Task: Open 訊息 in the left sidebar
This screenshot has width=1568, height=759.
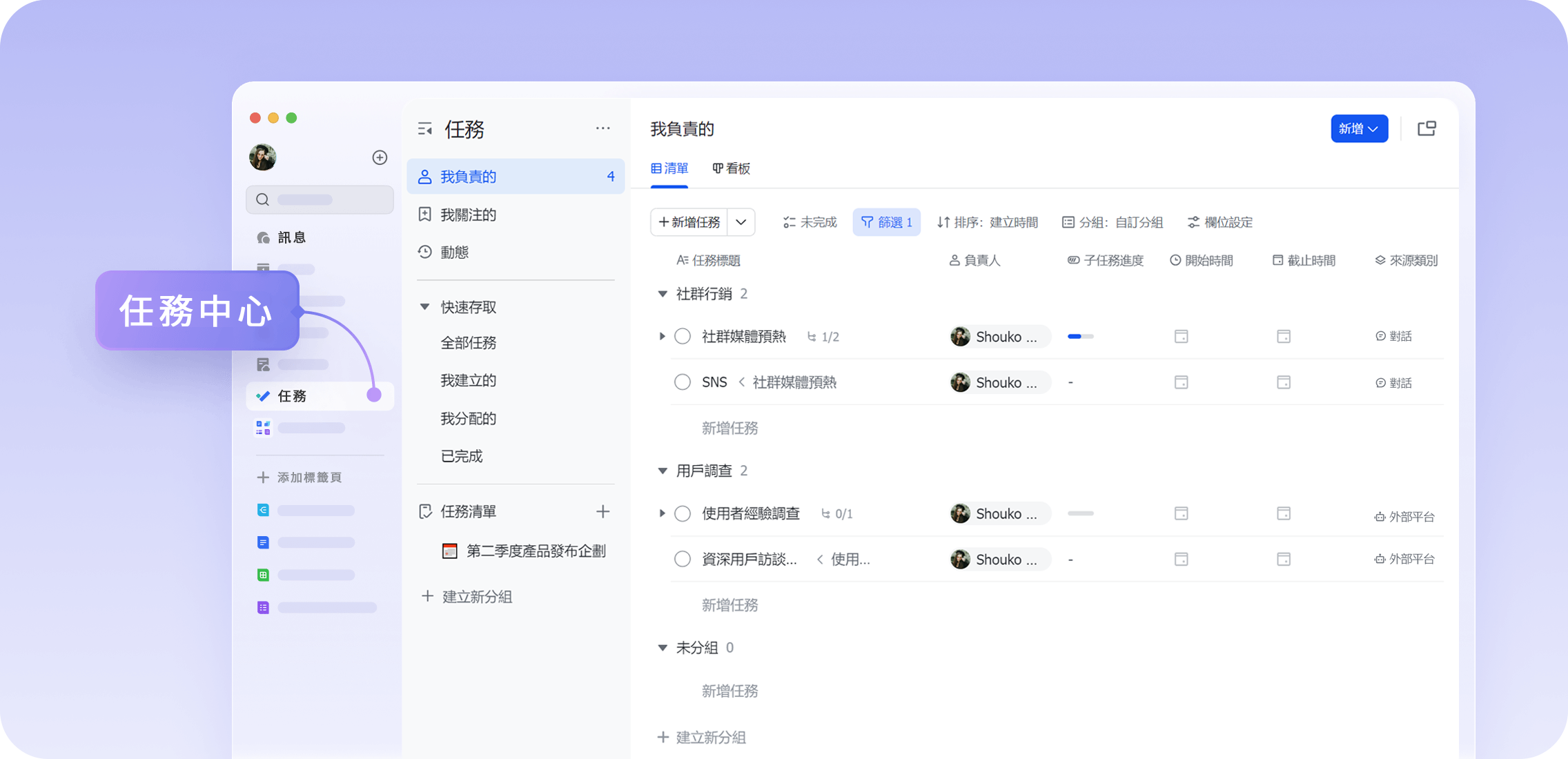Action: (282, 237)
